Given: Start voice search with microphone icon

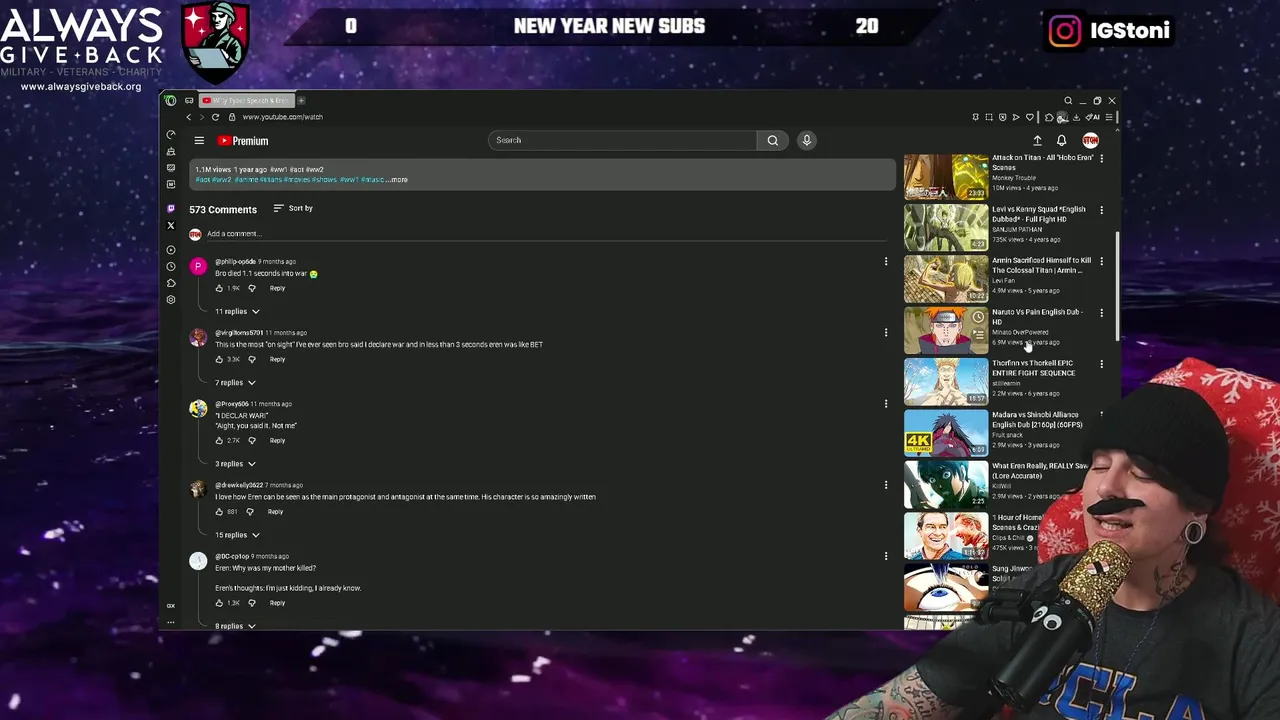Looking at the screenshot, I should click(806, 140).
